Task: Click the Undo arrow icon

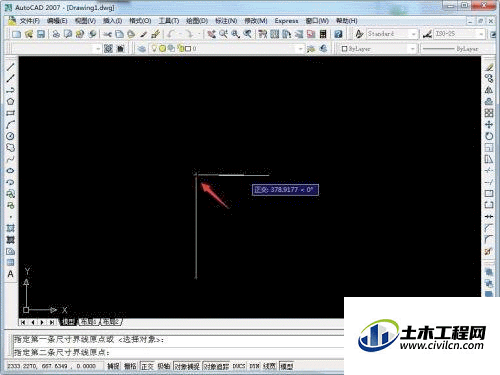Action: click(x=171, y=34)
